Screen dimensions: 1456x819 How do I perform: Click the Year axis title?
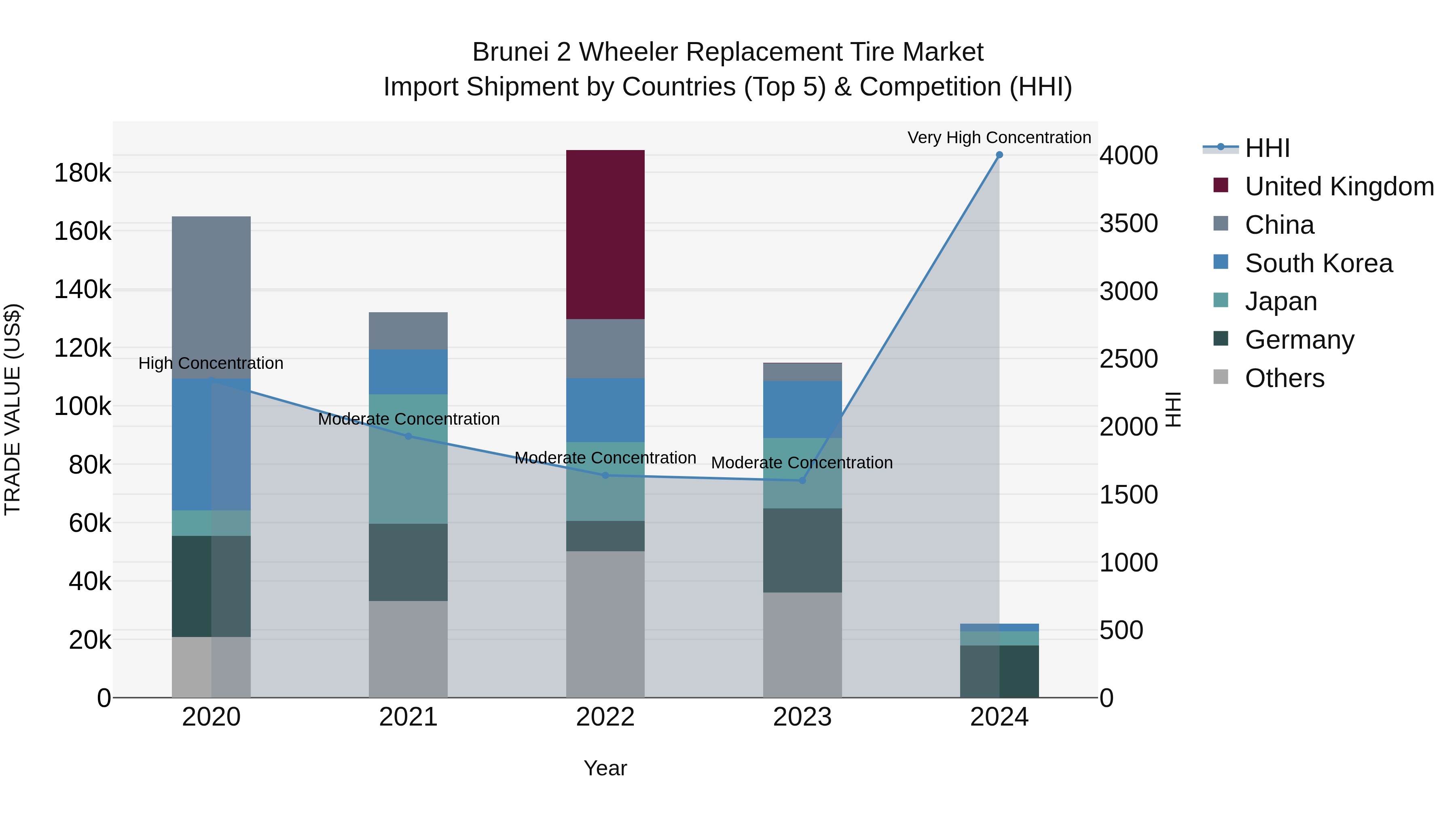click(605, 768)
